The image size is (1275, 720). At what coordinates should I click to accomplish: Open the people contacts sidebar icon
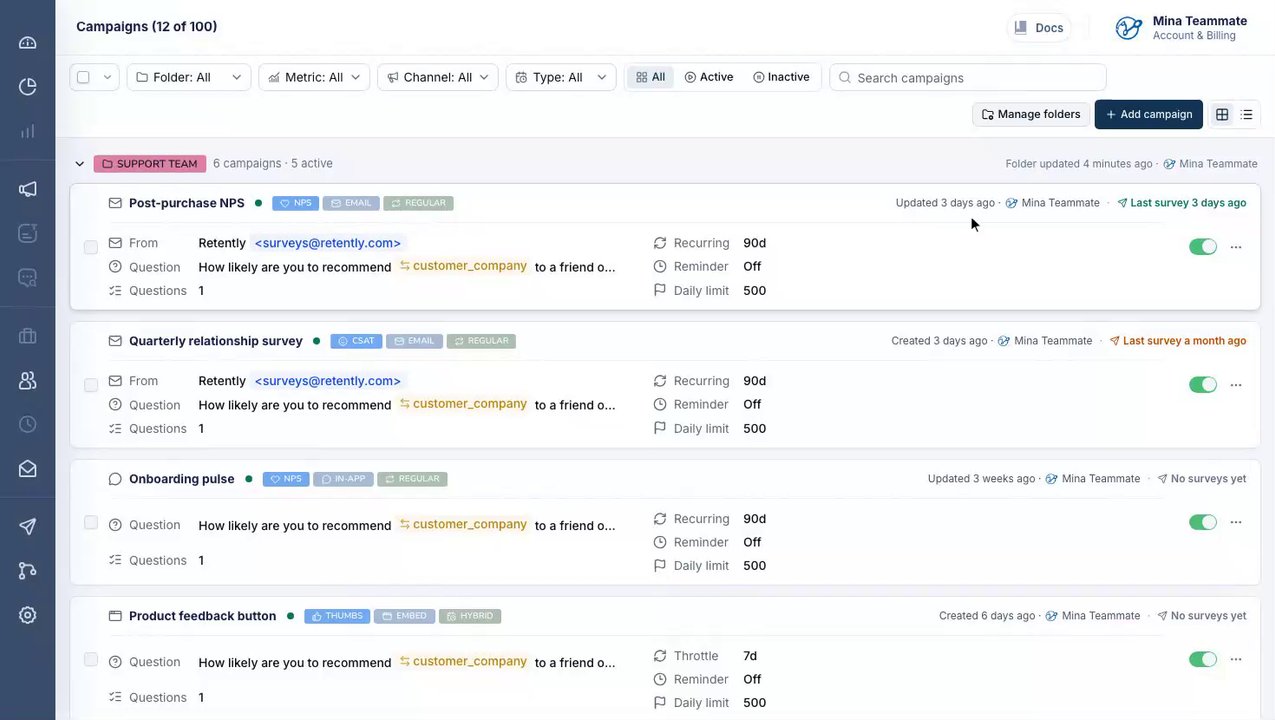point(27,380)
